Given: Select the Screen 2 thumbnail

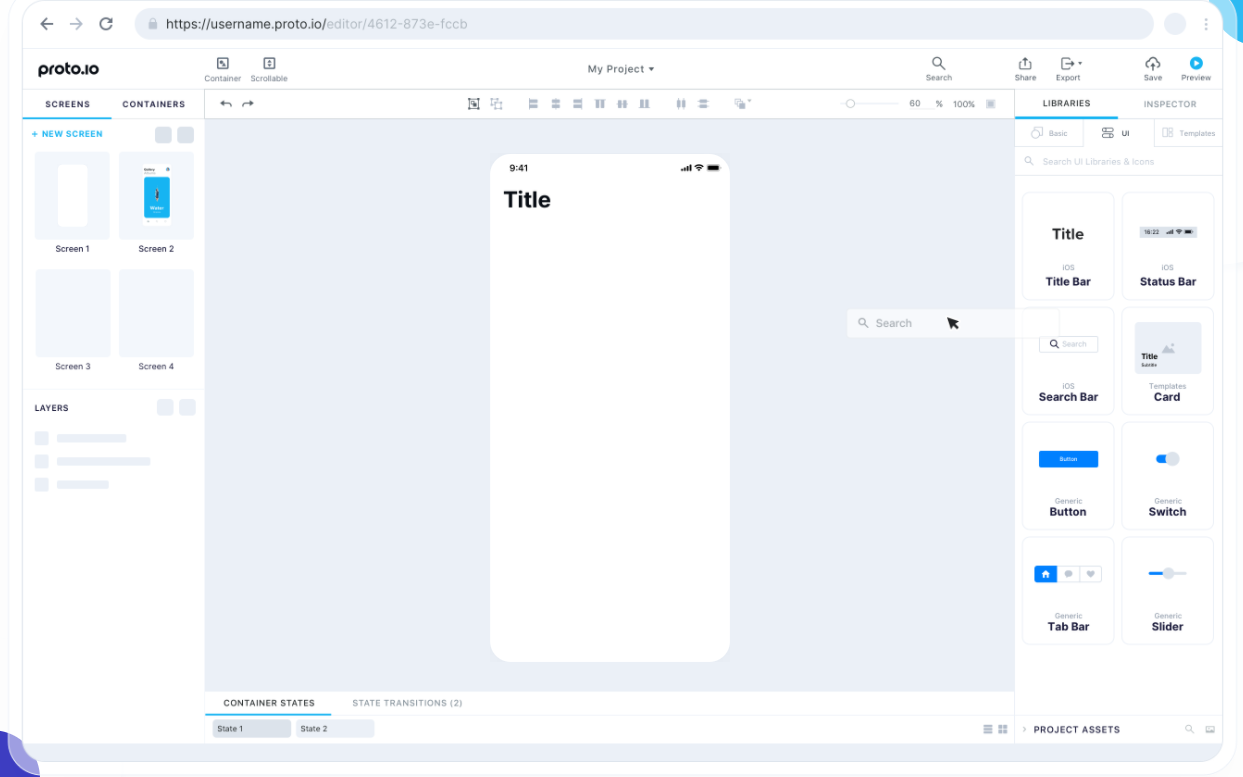Looking at the screenshot, I should [x=156, y=196].
